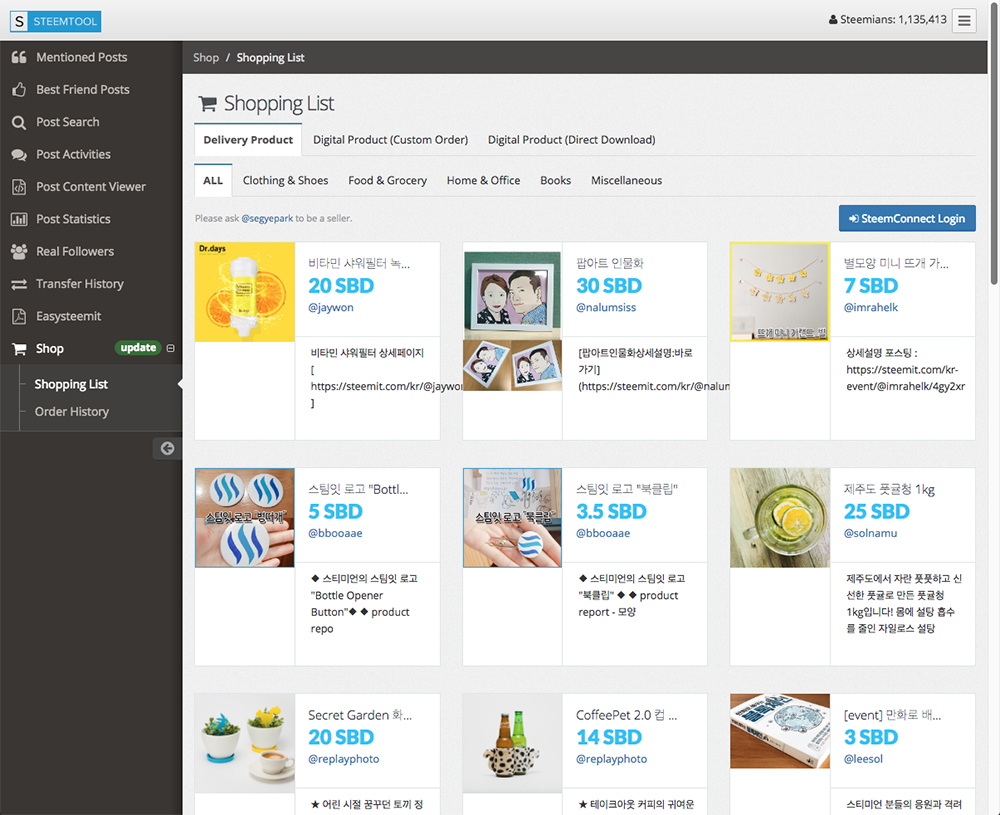Open seller @leesol profile link
Screen dimensions: 1000x815
(864, 759)
